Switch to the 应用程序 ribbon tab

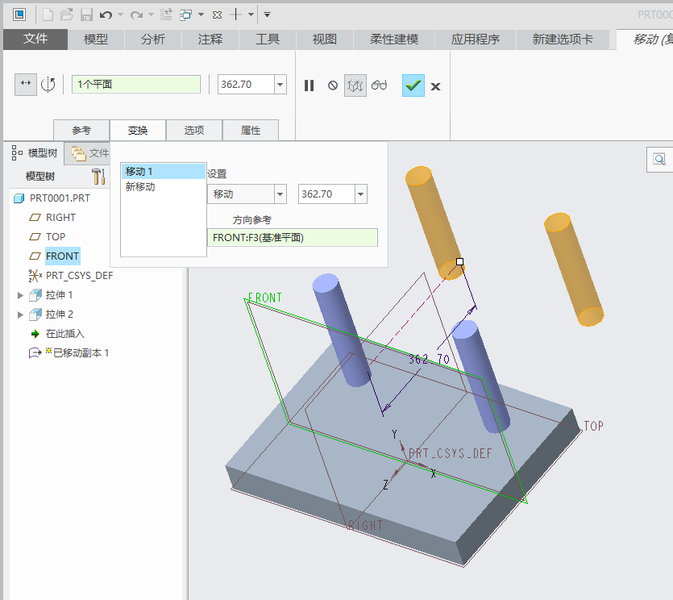tap(475, 39)
